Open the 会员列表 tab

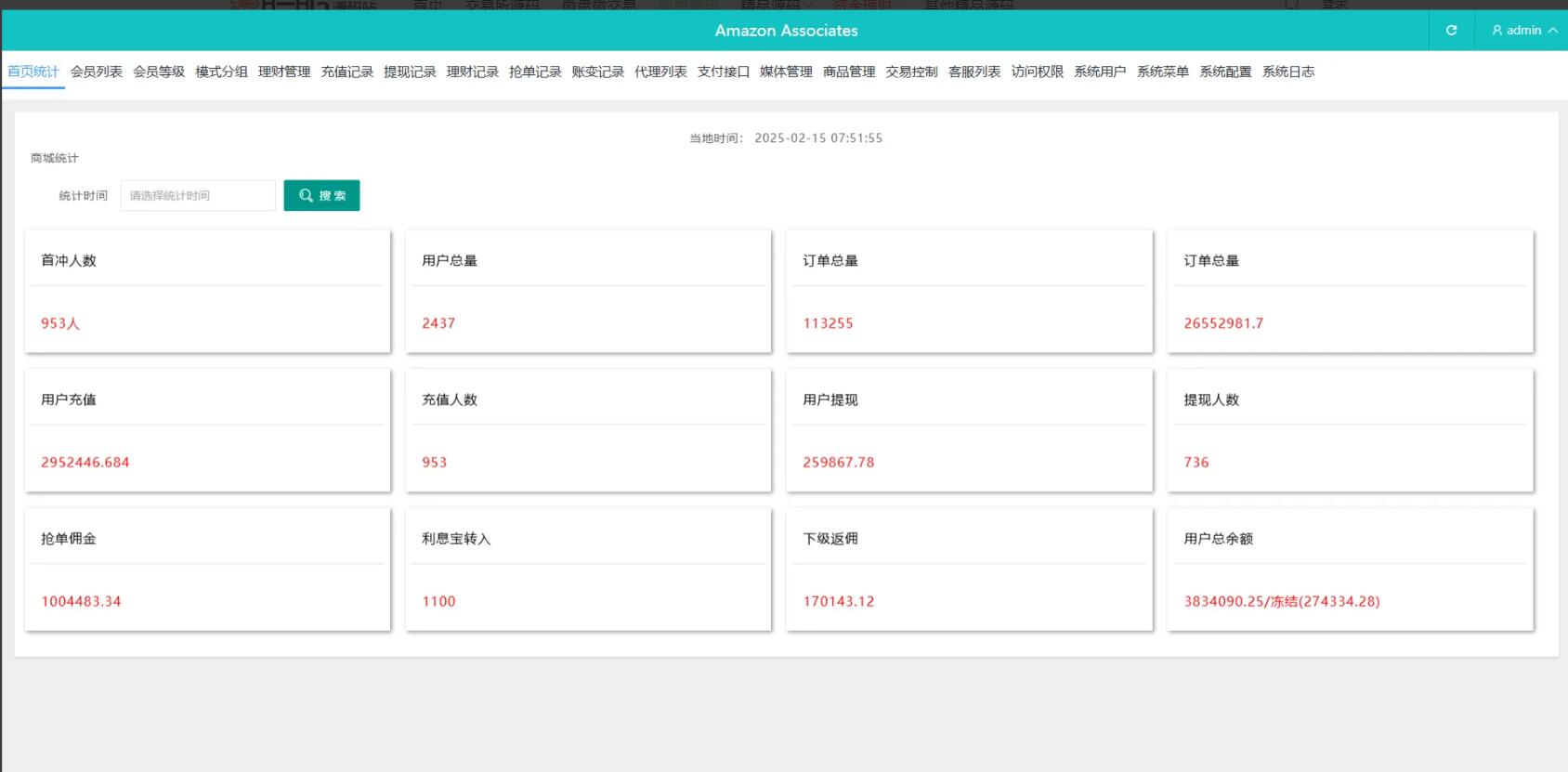pos(97,72)
